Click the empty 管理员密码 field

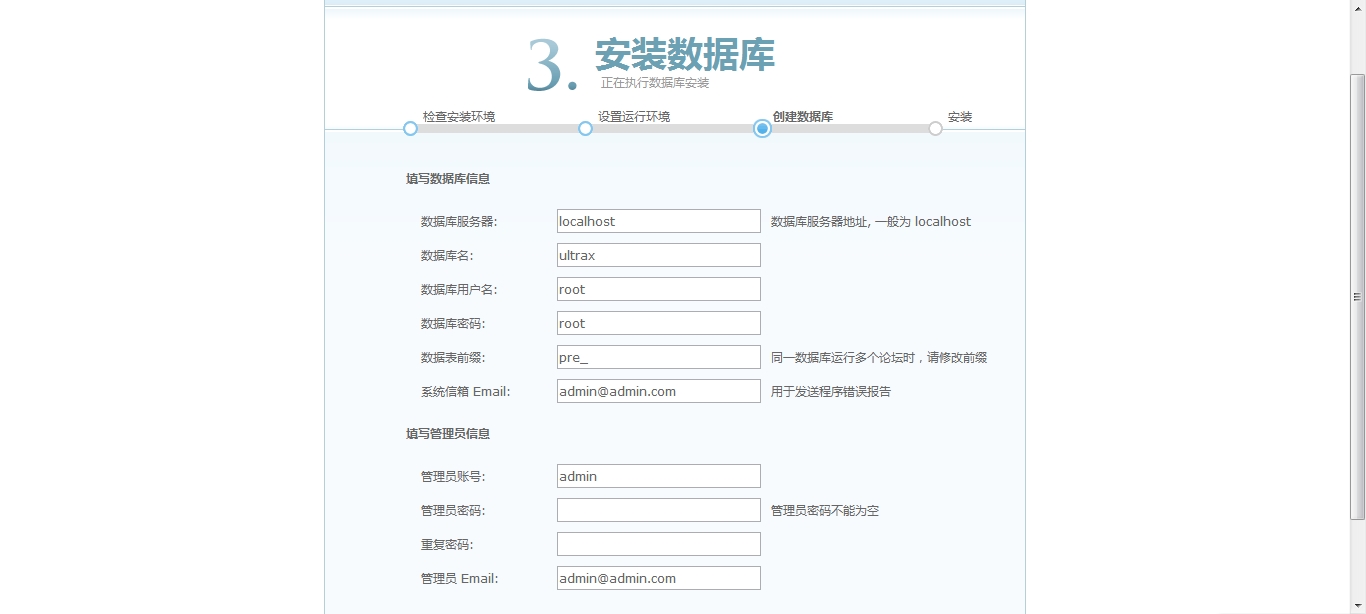pos(658,510)
